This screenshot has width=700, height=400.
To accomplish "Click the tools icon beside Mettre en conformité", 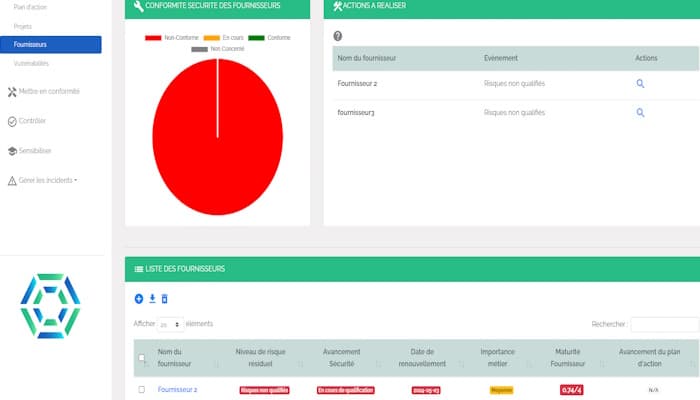I will [x=12, y=92].
